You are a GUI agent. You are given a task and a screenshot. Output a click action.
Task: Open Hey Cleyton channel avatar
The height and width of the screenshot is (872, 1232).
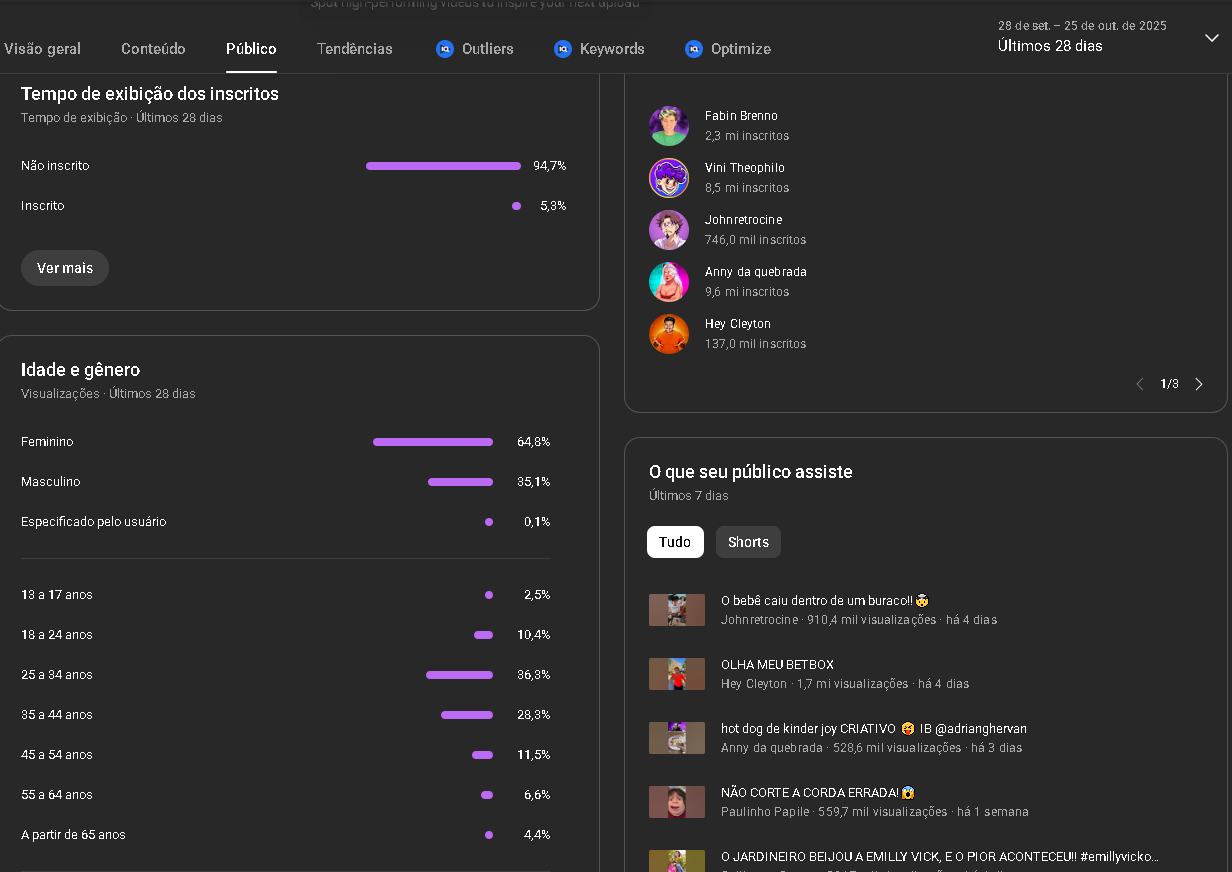pos(669,334)
